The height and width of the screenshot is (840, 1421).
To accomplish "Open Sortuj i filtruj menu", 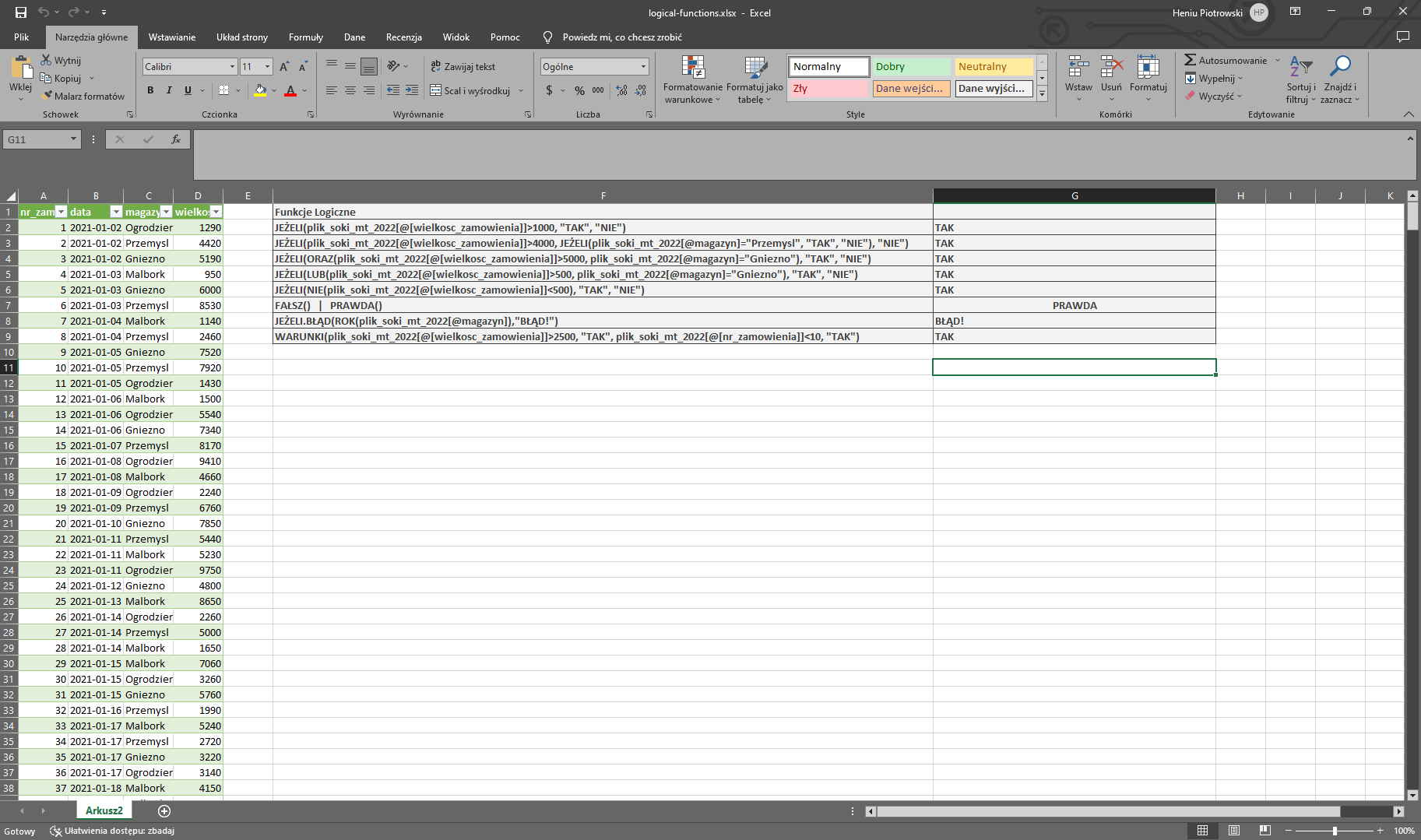I will 1300,79.
